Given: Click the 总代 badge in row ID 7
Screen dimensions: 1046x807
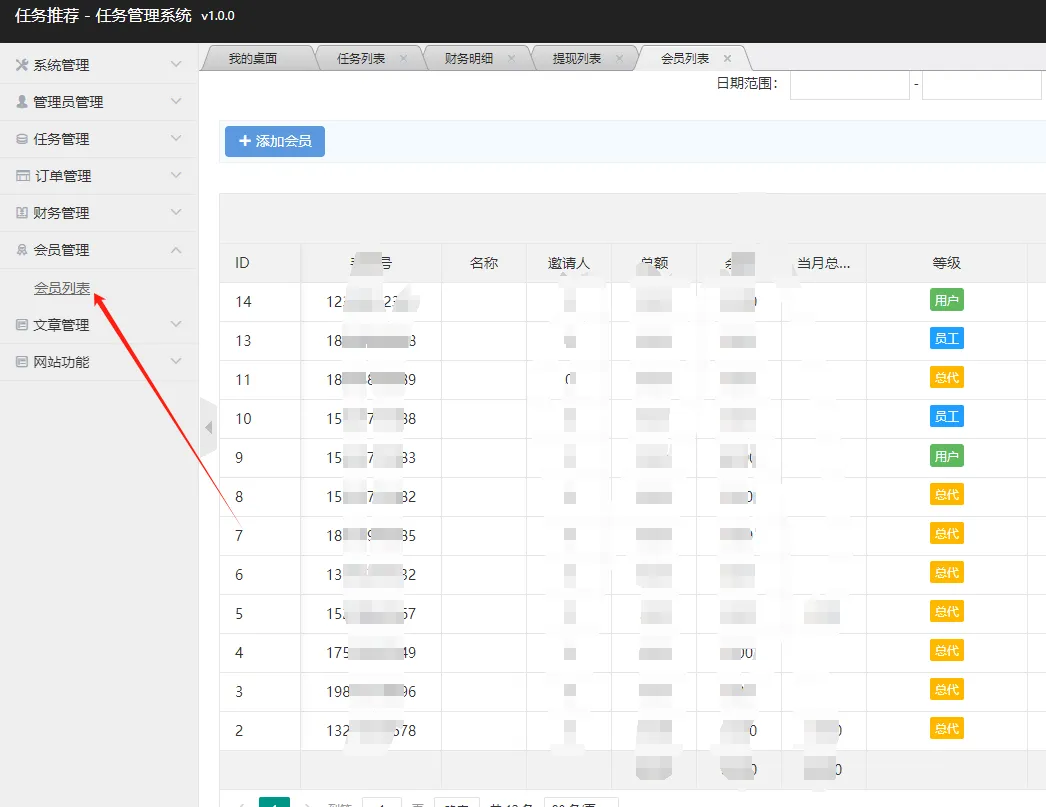Looking at the screenshot, I should click(x=947, y=534).
